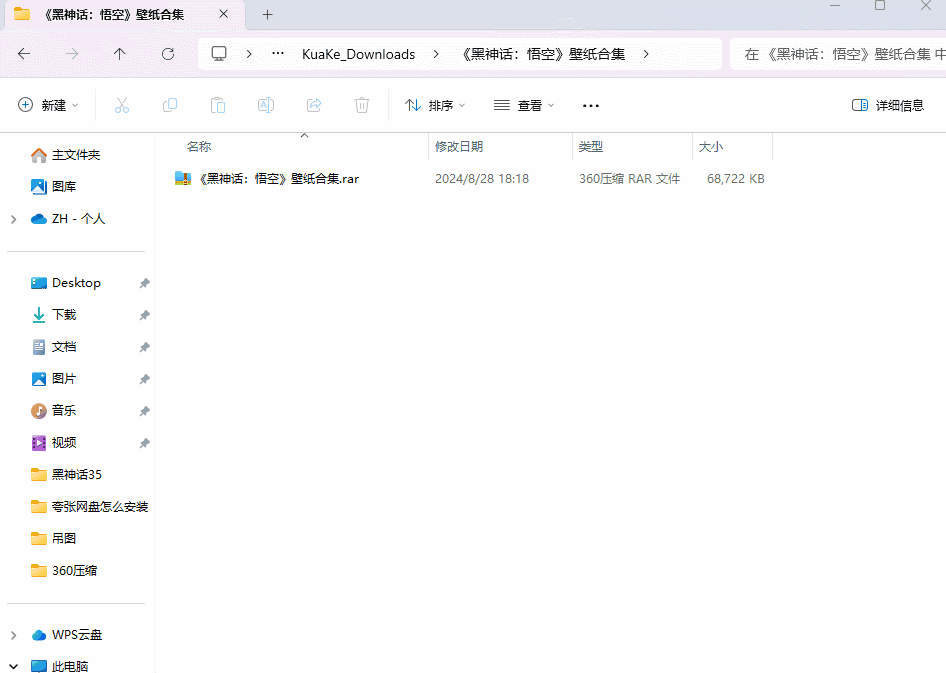
Task: Click the 68,722 KB size cell
Action: tap(735, 179)
